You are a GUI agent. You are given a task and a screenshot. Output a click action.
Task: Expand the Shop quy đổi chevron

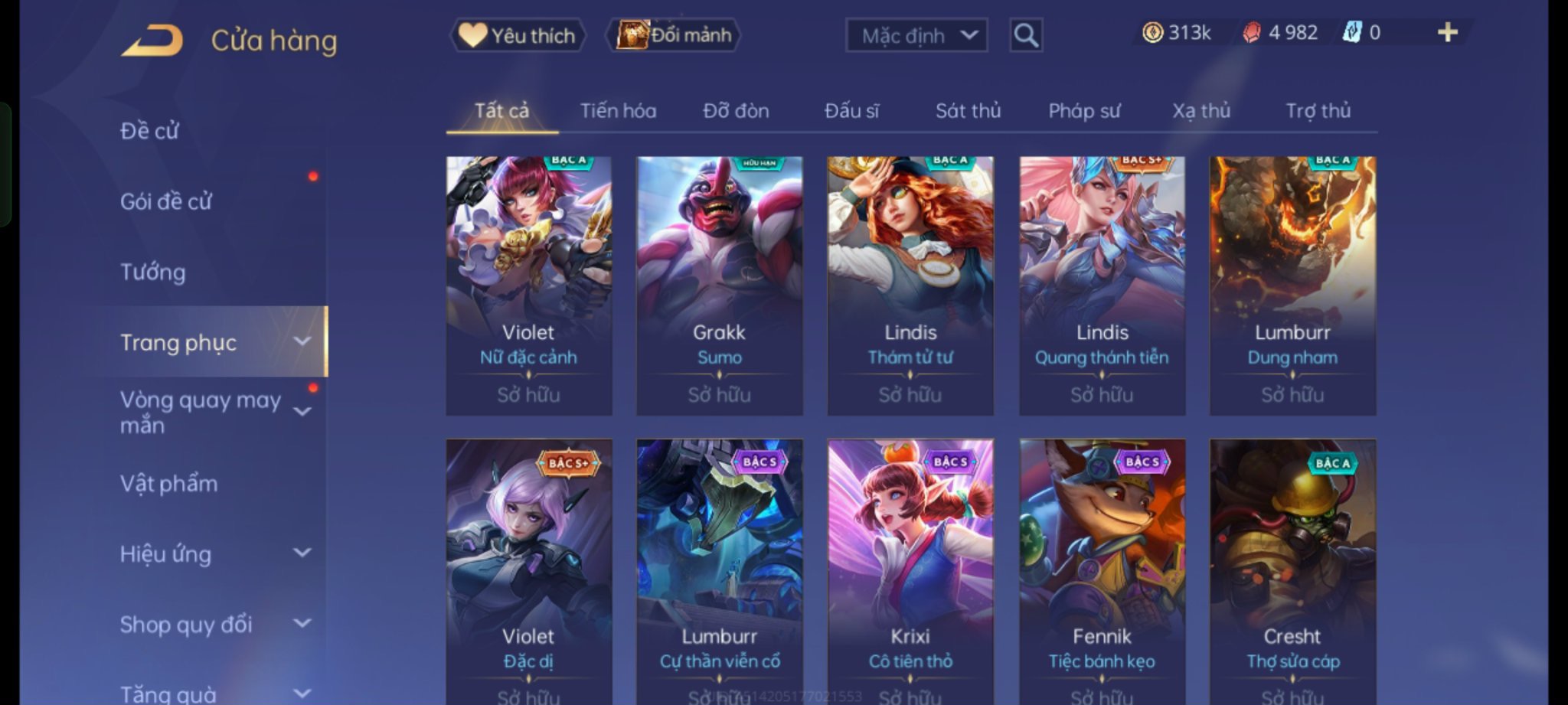click(x=302, y=622)
